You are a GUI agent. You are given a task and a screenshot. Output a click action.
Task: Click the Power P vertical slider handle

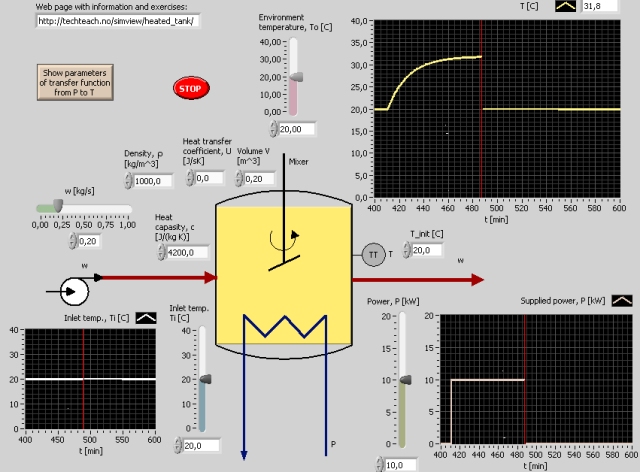(405, 380)
